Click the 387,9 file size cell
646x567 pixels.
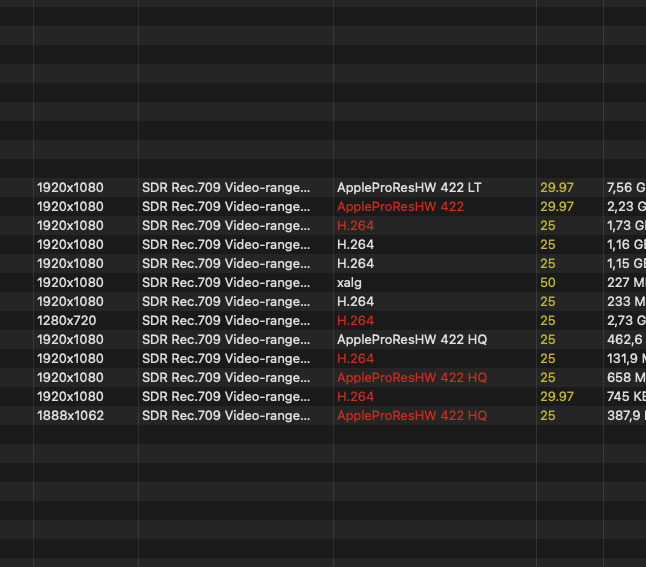pos(625,415)
